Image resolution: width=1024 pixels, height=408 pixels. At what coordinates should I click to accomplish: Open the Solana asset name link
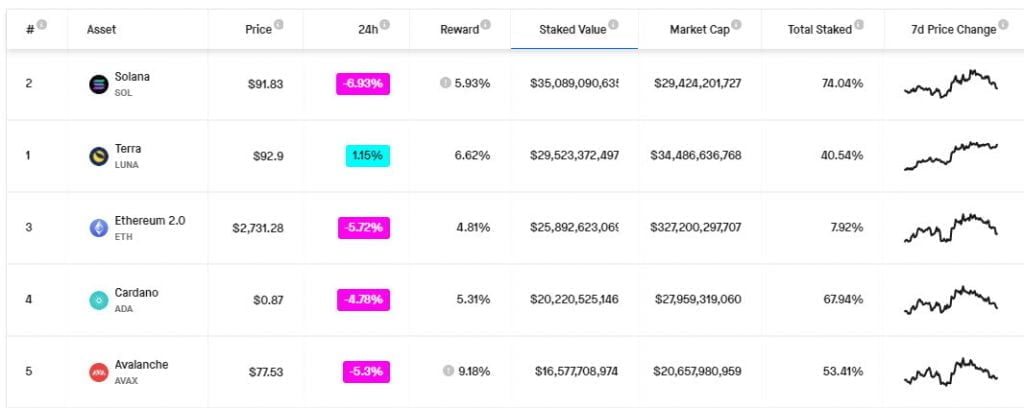(x=133, y=77)
